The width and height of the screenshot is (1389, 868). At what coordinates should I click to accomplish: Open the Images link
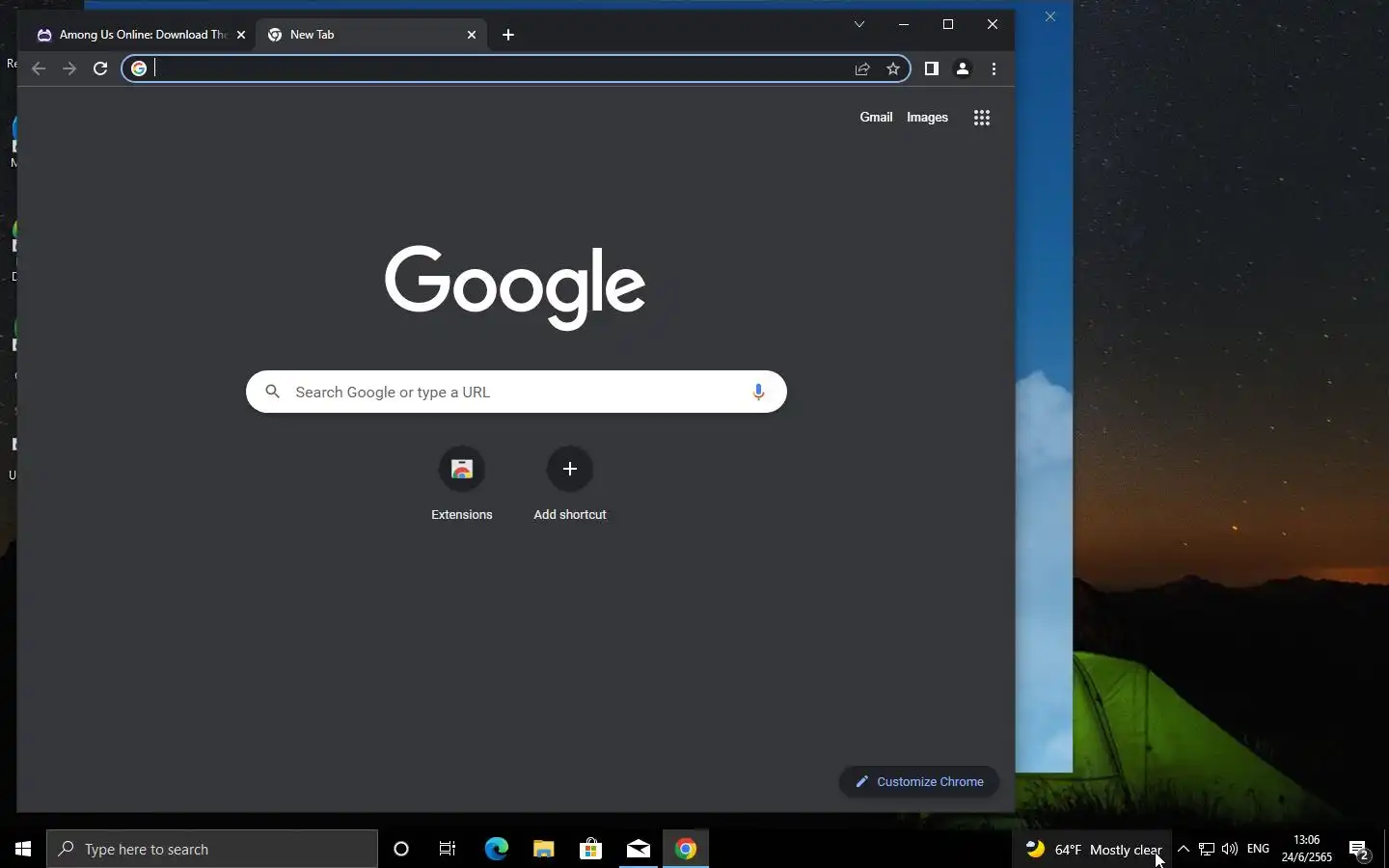(x=927, y=117)
